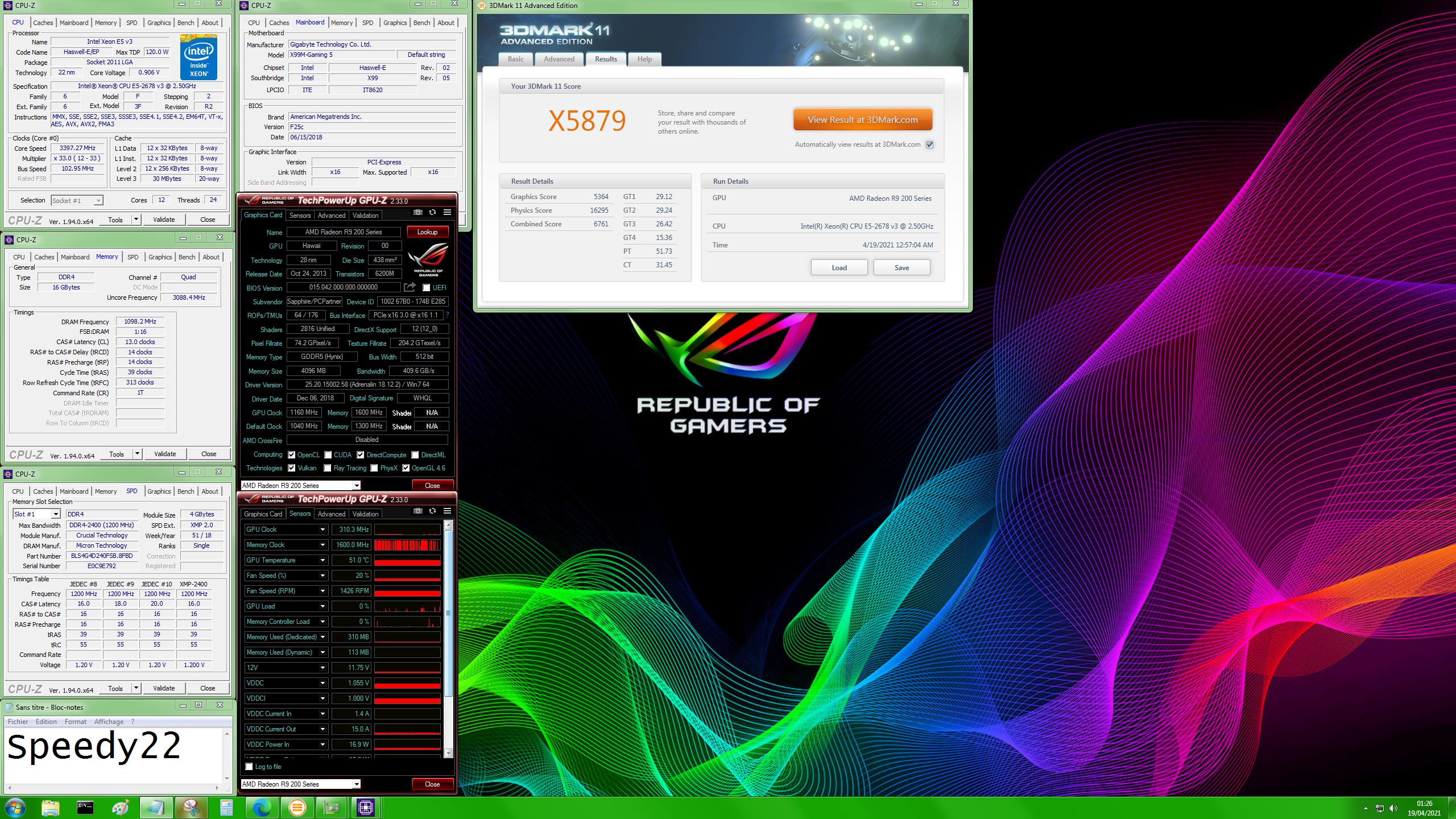1456x819 pixels.
Task: Open hamburger menu in GPU-Z Sensors window
Action: 448,511
